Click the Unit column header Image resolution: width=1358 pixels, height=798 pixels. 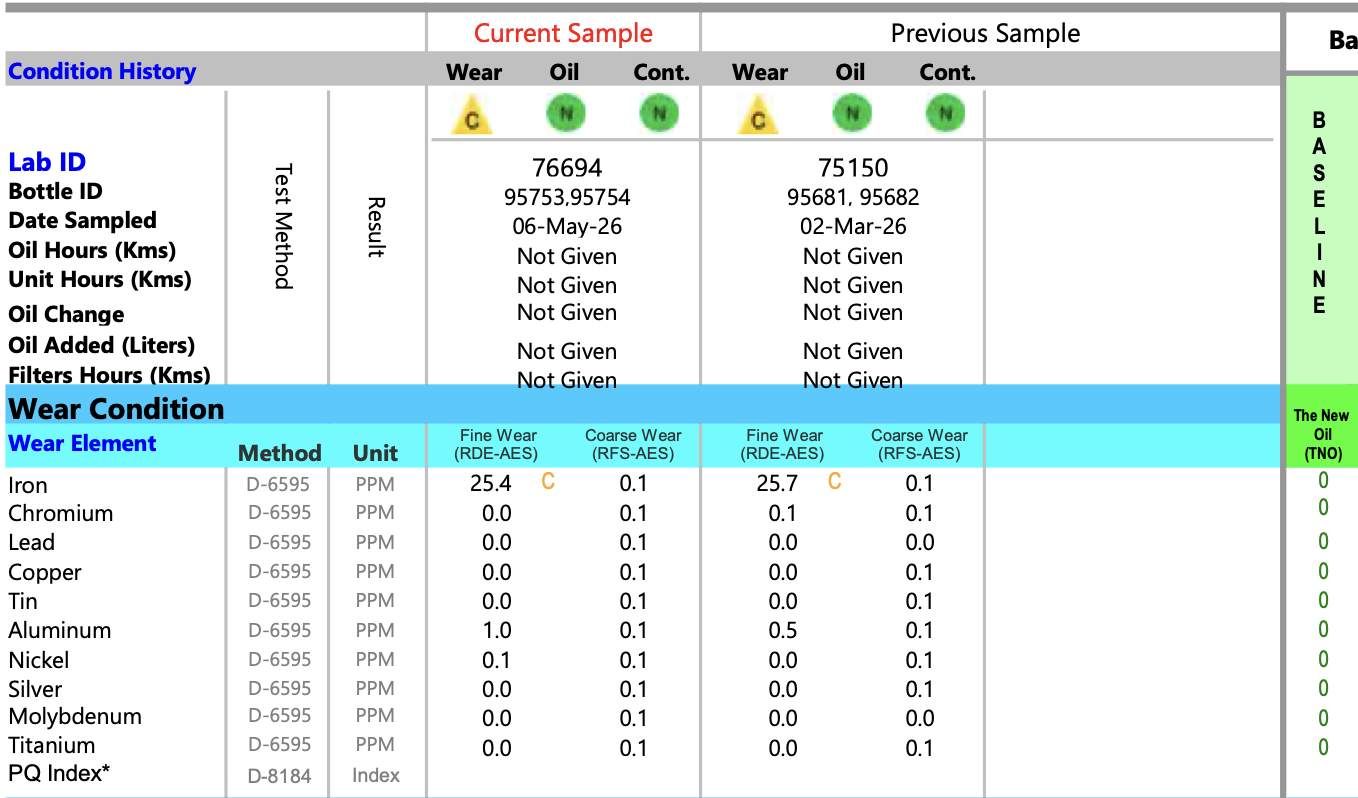[x=376, y=453]
